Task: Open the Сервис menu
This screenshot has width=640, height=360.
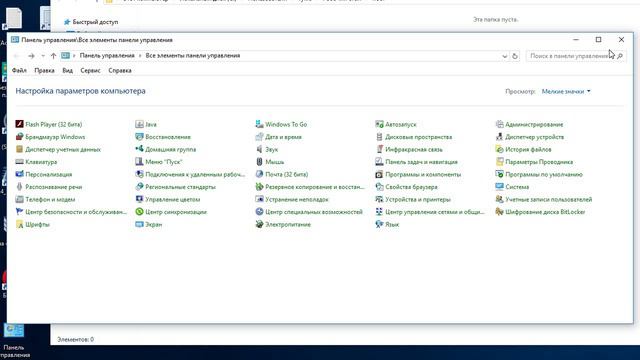Action: 90,71
